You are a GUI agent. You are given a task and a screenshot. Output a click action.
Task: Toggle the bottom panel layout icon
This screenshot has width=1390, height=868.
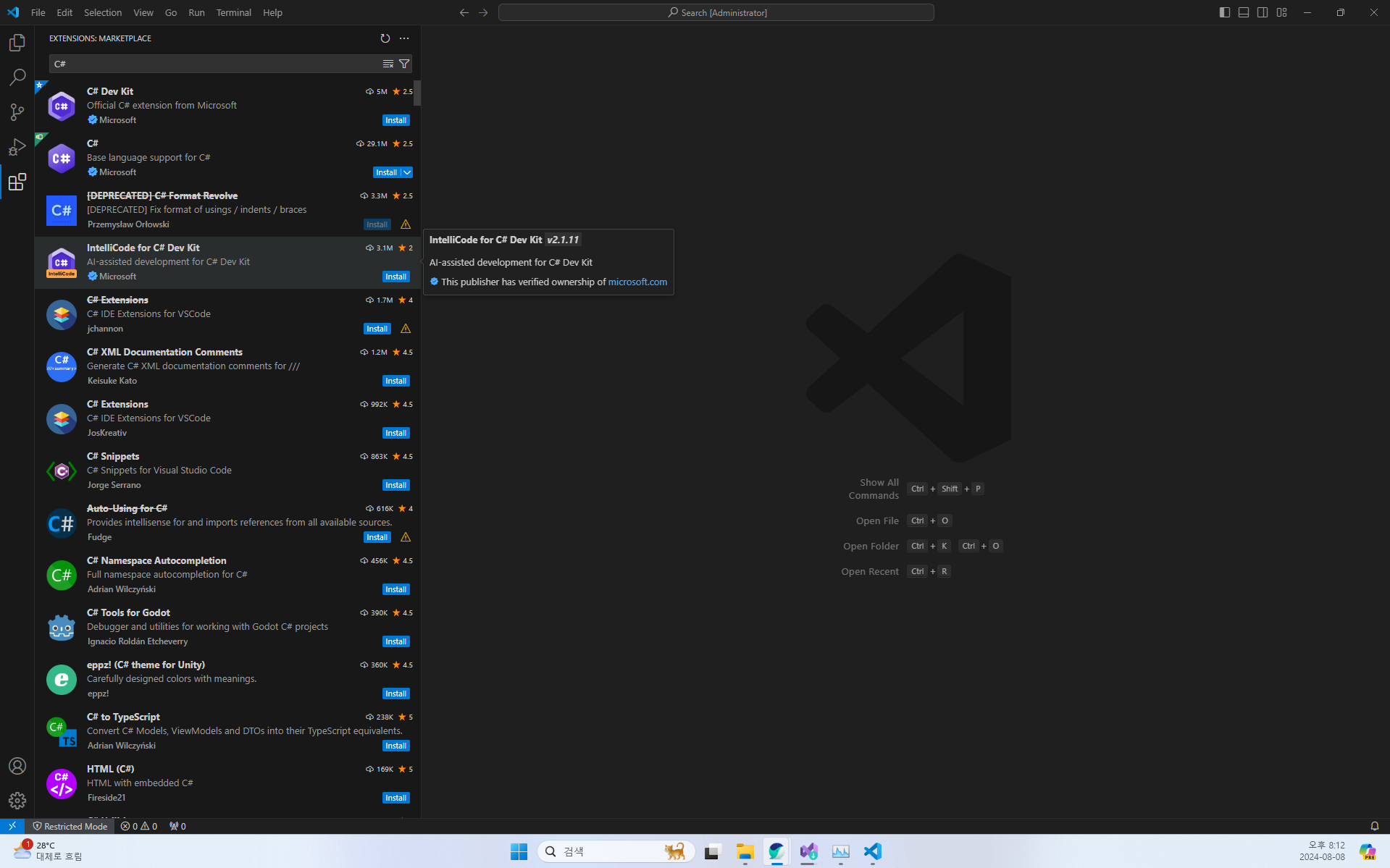[1244, 12]
